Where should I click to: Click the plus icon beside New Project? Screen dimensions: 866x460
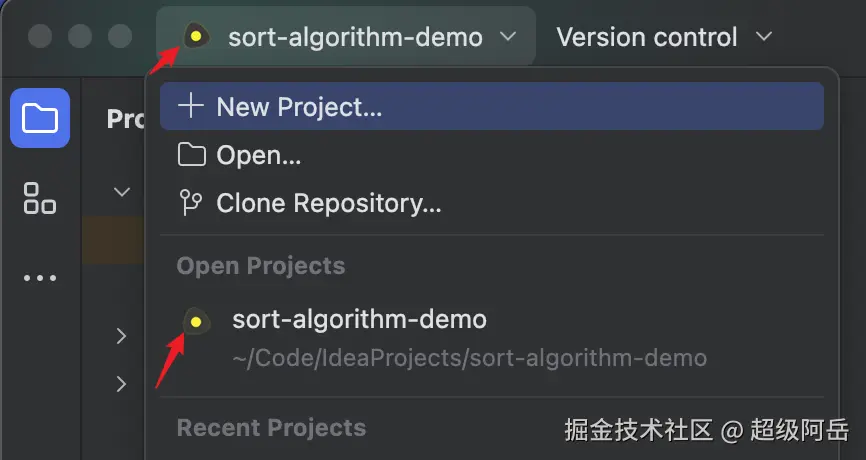click(x=190, y=106)
